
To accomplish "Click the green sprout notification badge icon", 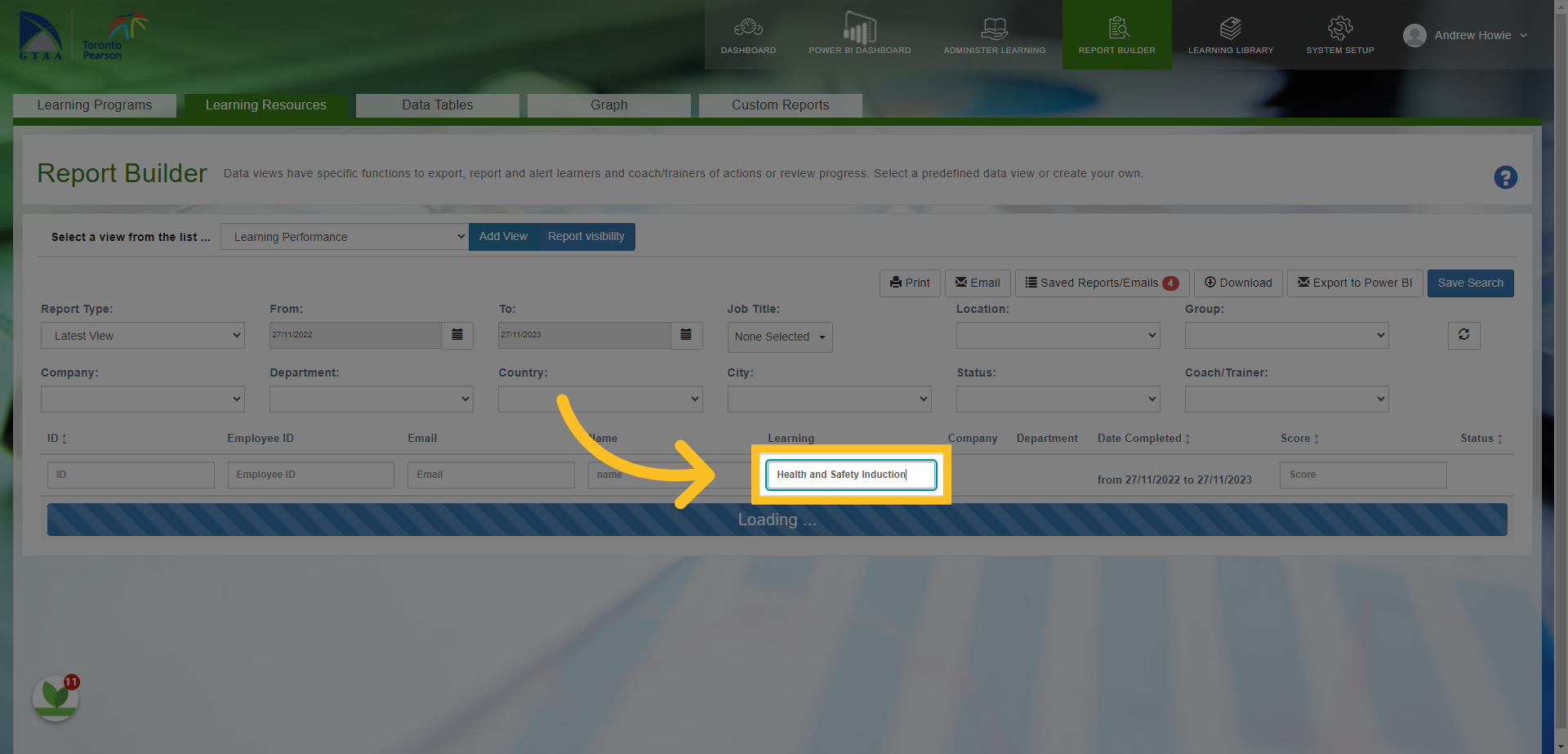I will (56, 698).
